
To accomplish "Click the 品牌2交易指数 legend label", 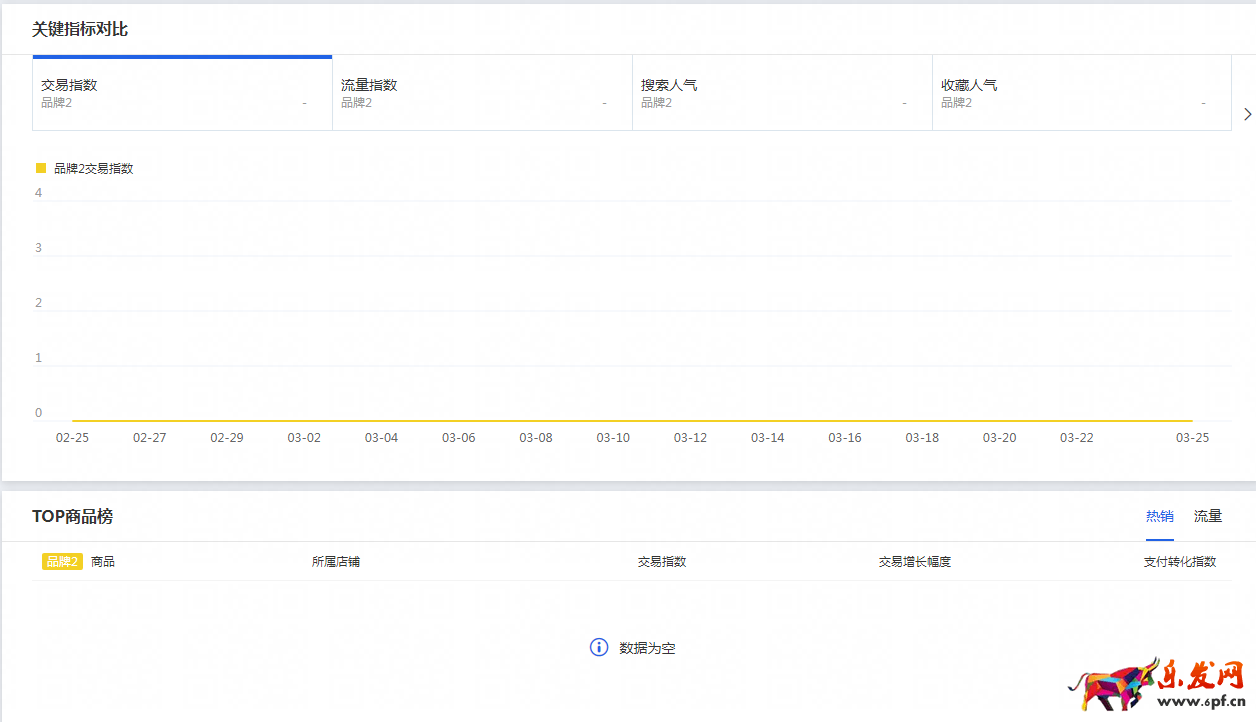I will (x=94, y=169).
